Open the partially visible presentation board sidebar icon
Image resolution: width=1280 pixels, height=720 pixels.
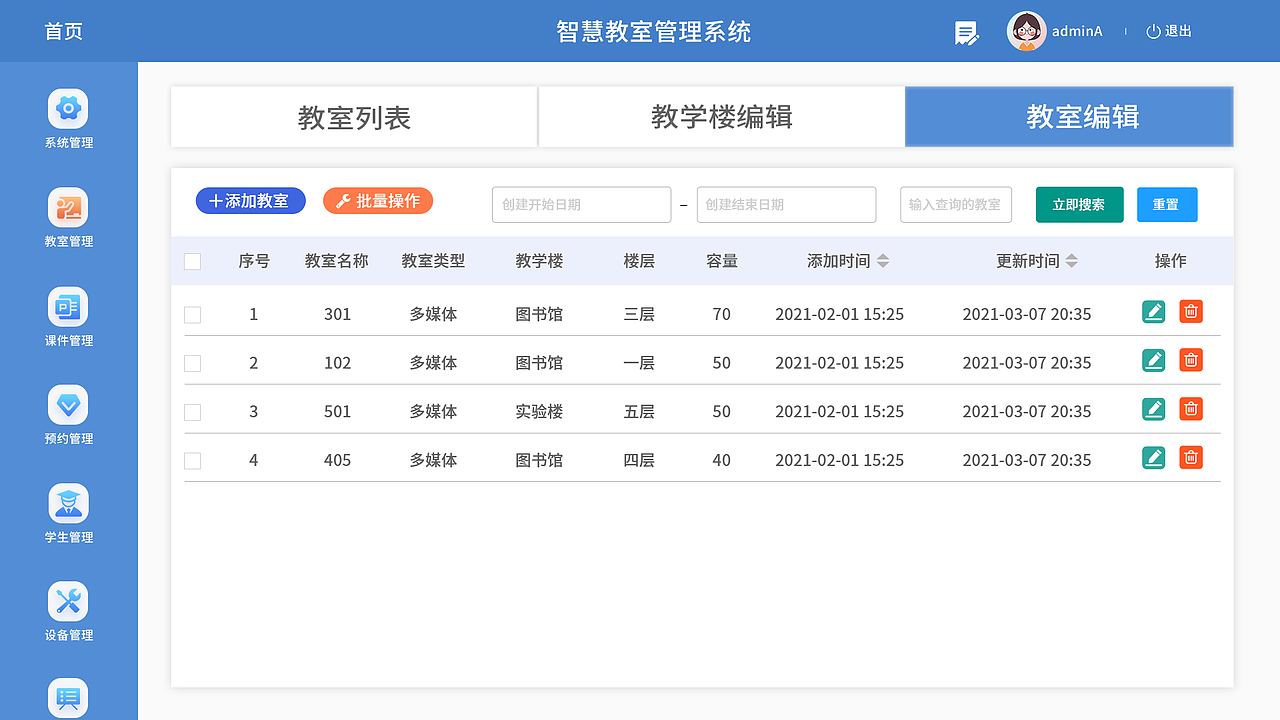click(68, 698)
